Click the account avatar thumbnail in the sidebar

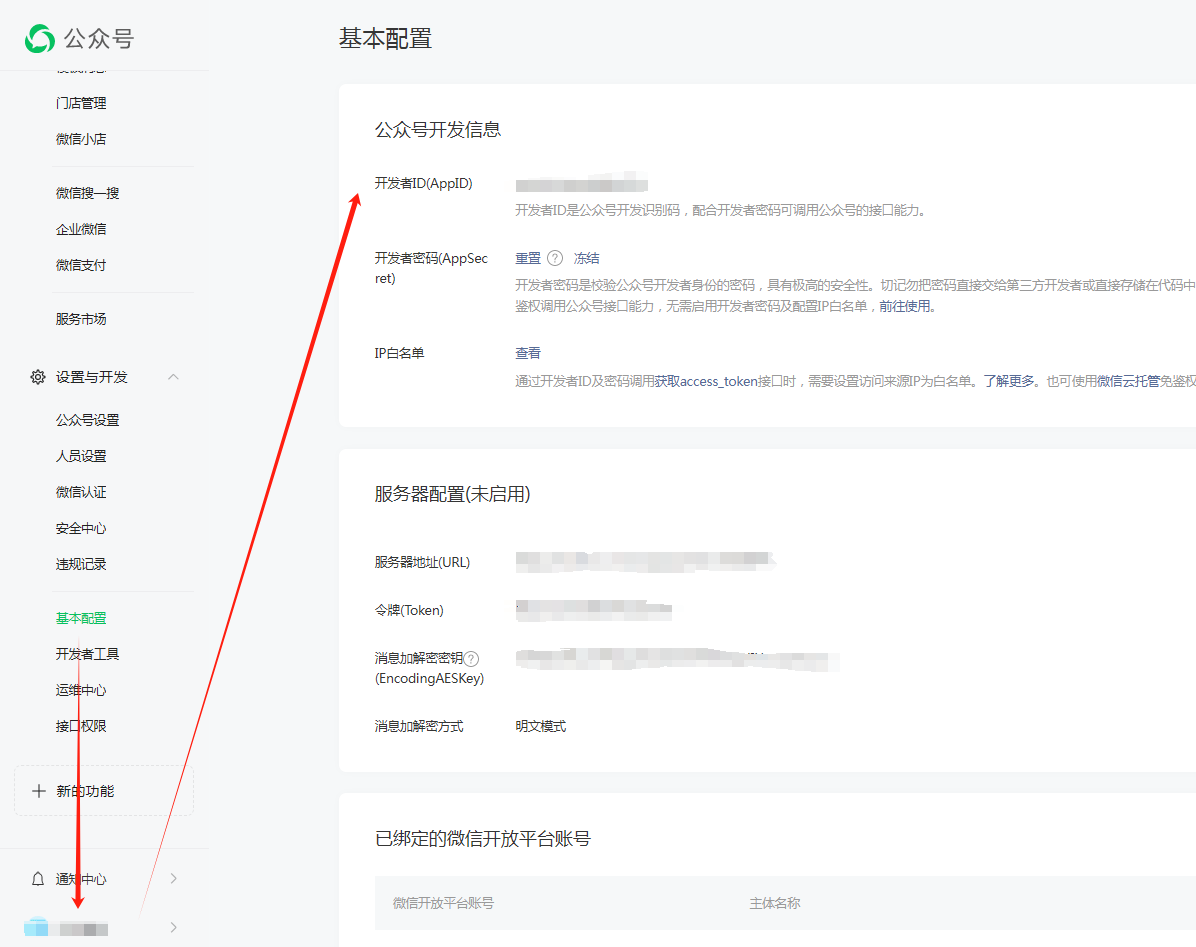(x=36, y=927)
